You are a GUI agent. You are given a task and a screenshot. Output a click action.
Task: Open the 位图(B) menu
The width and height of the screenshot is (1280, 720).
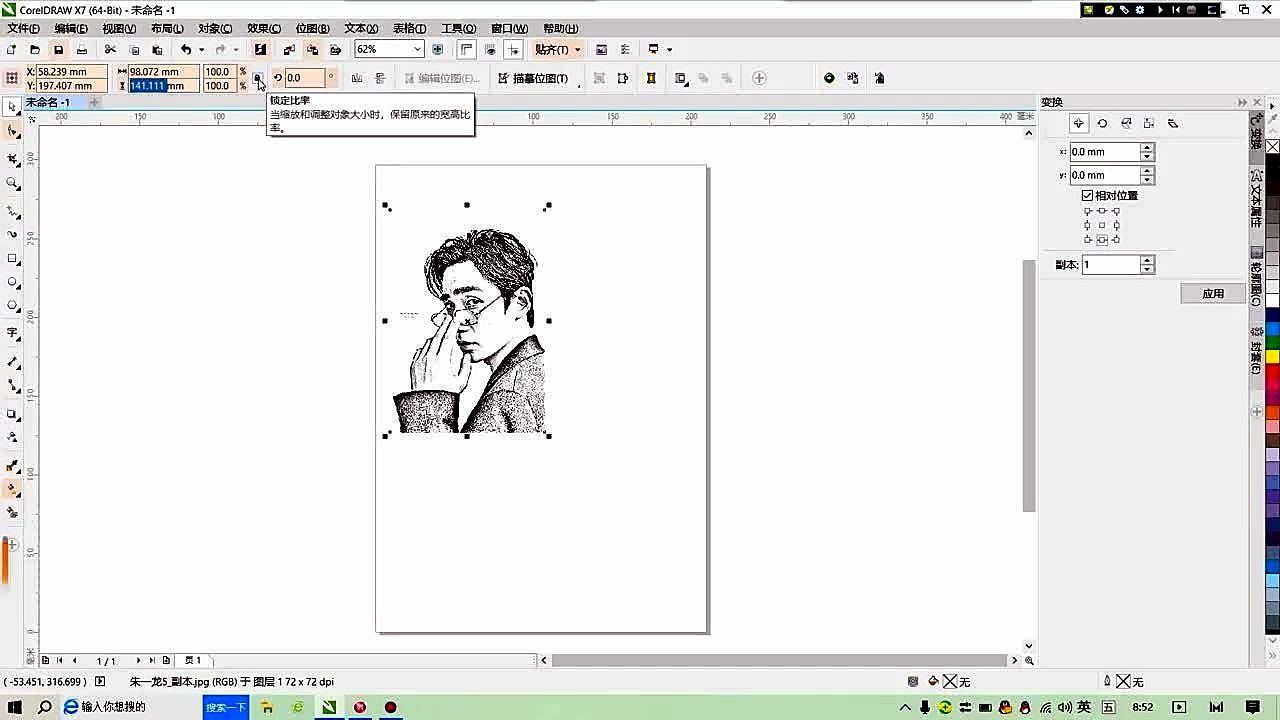pos(313,29)
